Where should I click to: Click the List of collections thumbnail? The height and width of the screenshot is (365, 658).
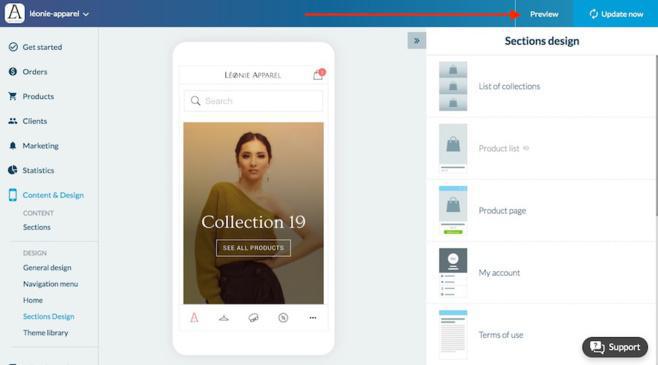tap(453, 86)
